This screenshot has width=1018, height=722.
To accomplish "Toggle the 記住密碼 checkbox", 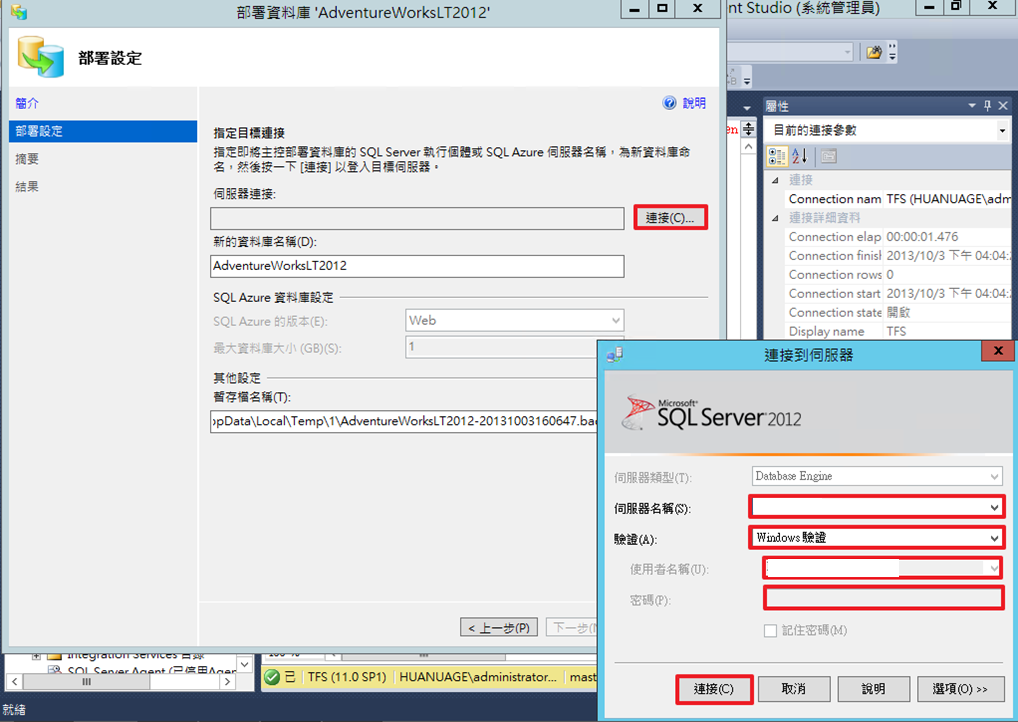I will click(771, 630).
